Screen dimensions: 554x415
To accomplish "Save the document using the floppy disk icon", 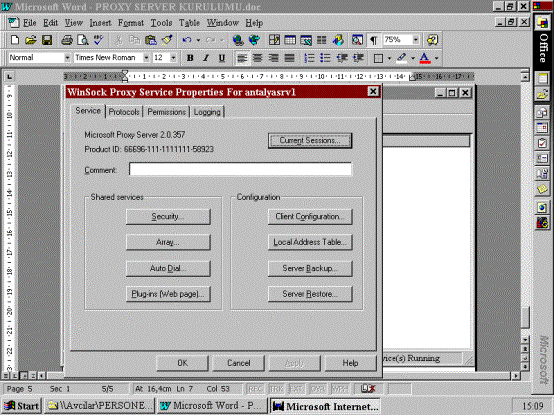I will [47, 40].
